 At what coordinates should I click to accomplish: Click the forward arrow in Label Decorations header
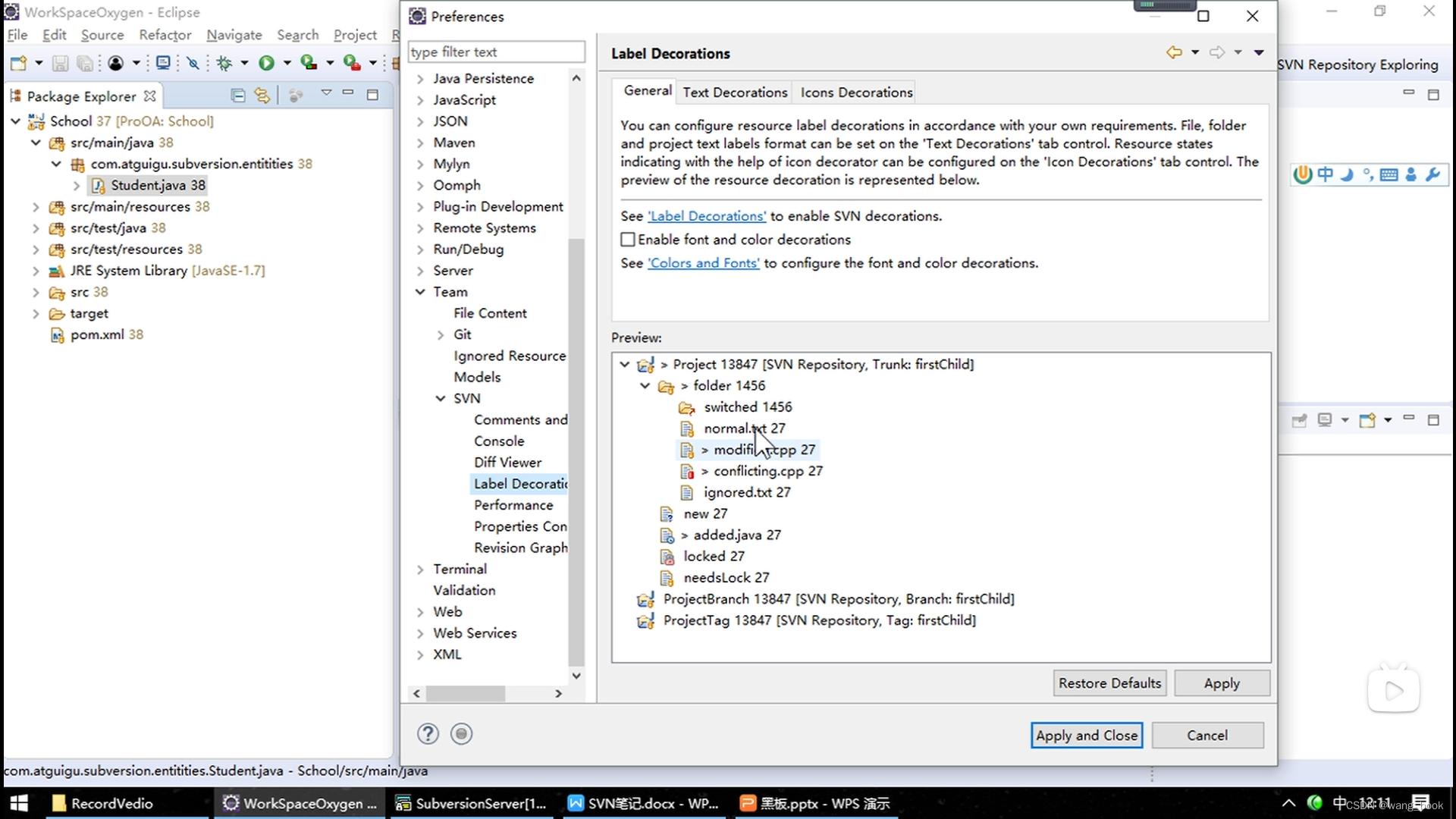1217,52
